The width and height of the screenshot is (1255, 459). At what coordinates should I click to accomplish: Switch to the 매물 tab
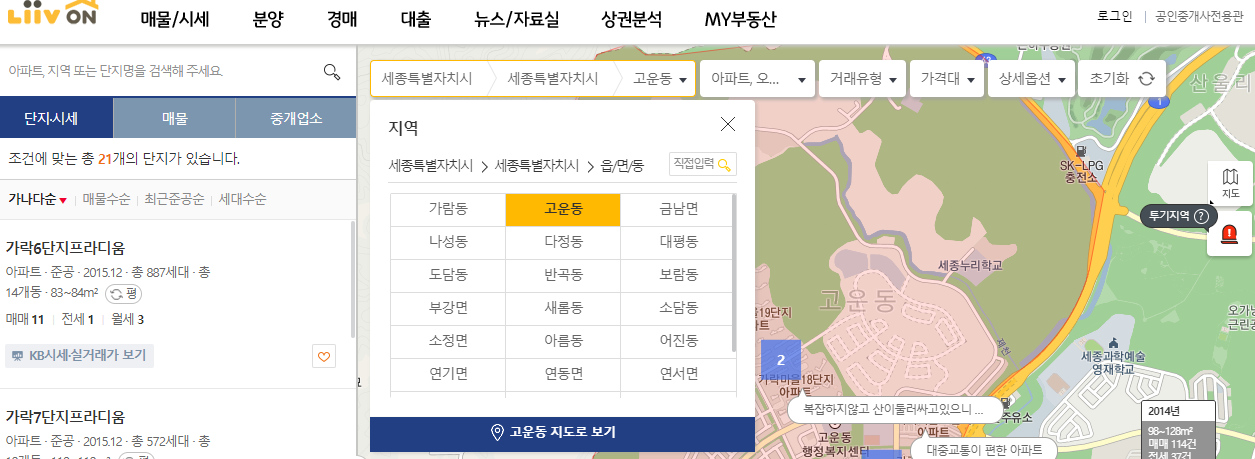175,118
